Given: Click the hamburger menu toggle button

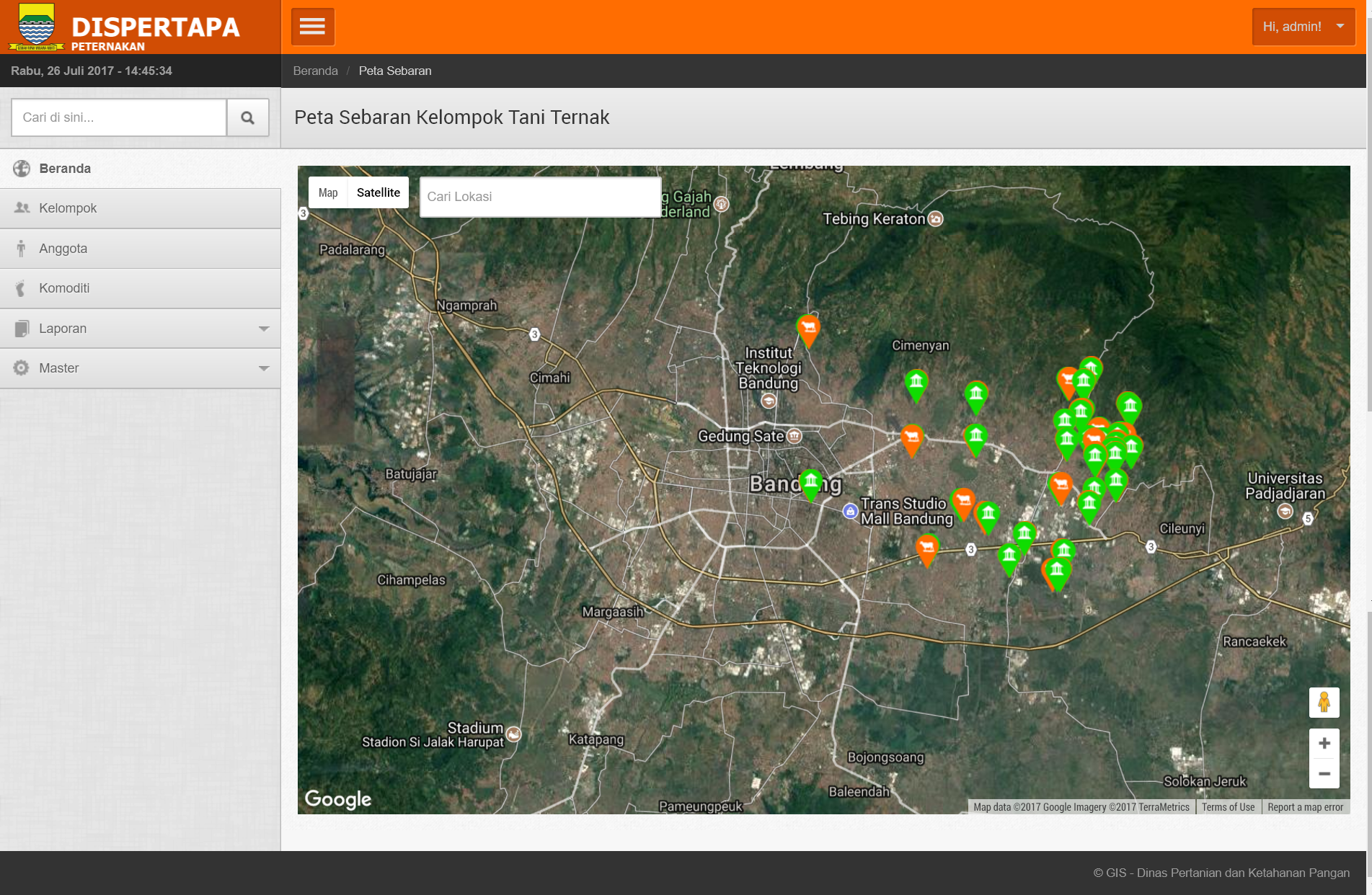Looking at the screenshot, I should coord(312,27).
